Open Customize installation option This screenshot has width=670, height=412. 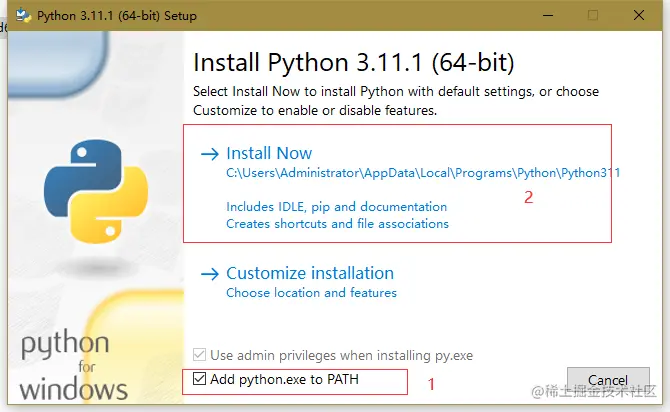click(x=310, y=273)
